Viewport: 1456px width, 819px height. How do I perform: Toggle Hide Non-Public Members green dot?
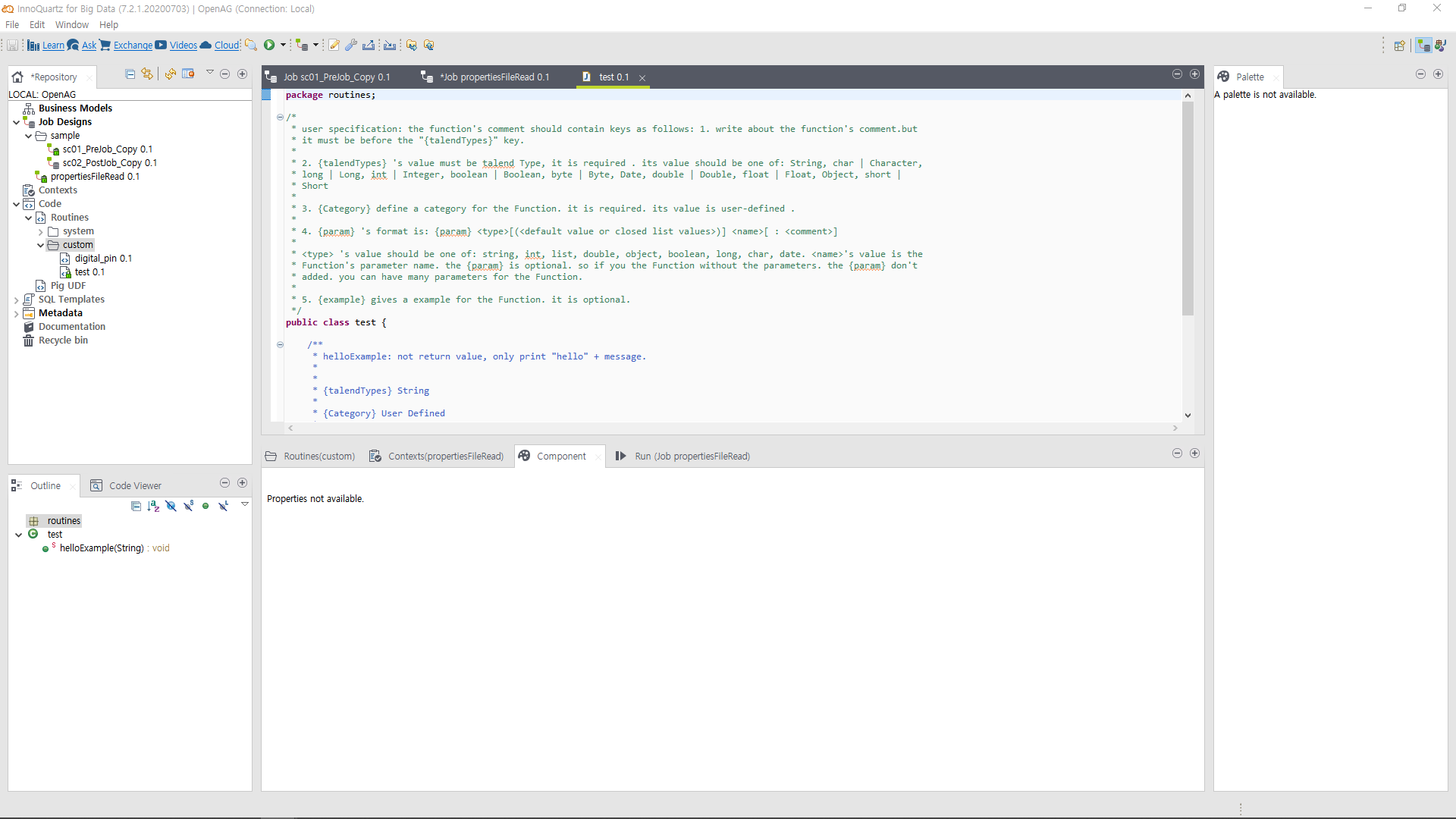tap(206, 506)
